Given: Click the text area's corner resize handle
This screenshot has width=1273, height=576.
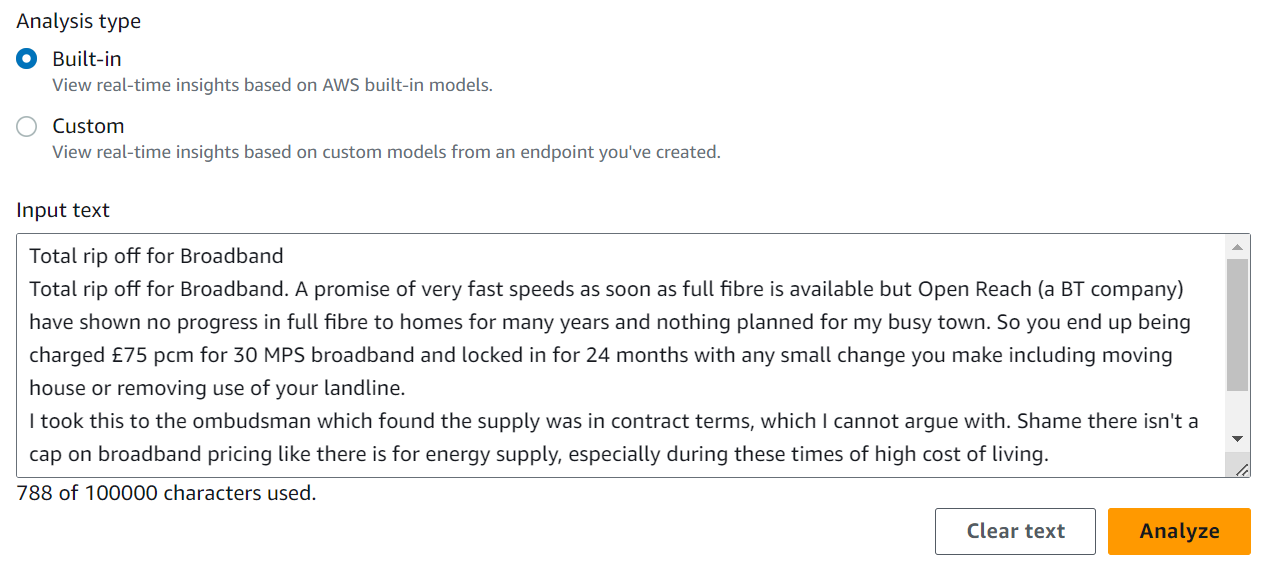Looking at the screenshot, I should click(1241, 467).
